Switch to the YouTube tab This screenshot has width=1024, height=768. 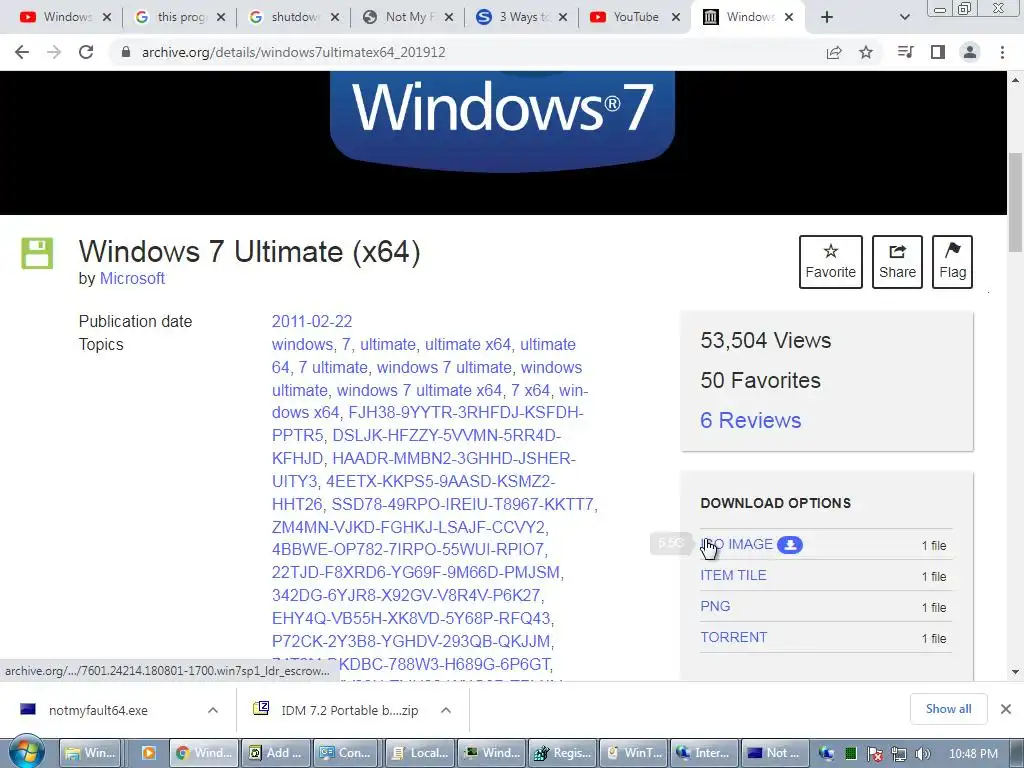click(626, 17)
